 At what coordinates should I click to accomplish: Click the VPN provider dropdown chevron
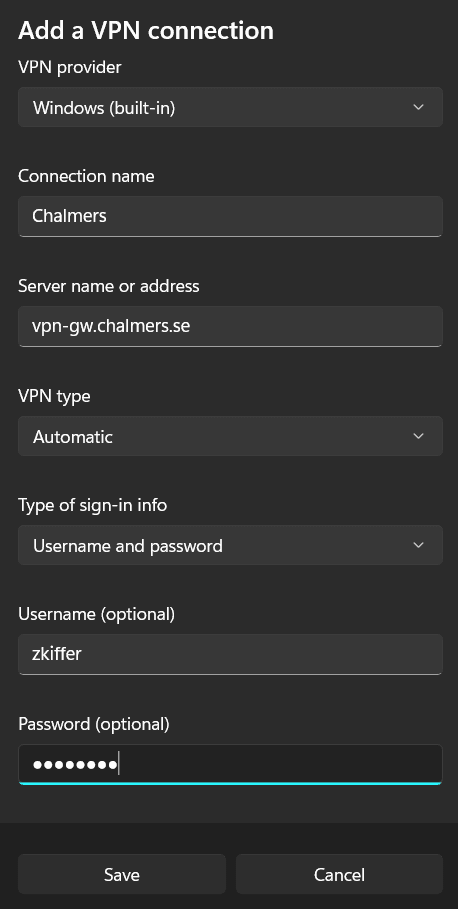pos(418,107)
